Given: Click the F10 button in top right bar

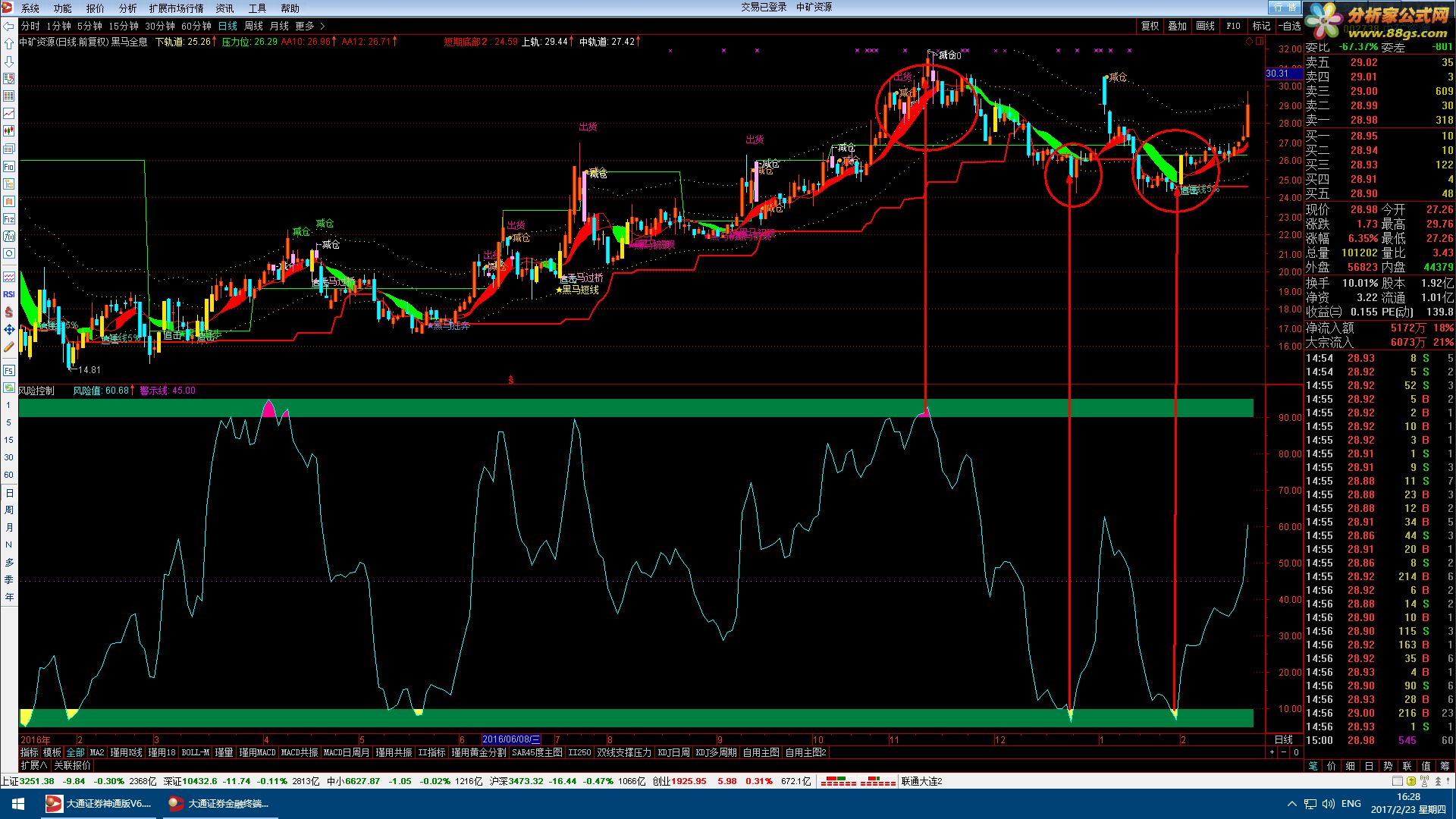Looking at the screenshot, I should click(x=1233, y=26).
